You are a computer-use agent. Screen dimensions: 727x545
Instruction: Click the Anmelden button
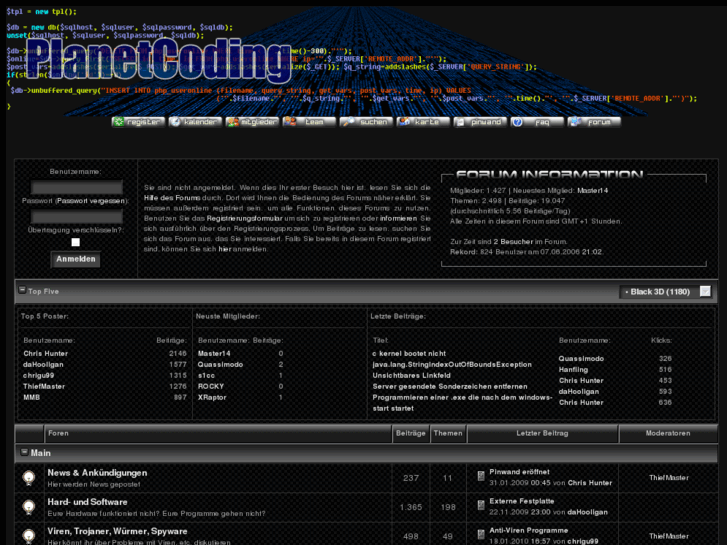76,259
